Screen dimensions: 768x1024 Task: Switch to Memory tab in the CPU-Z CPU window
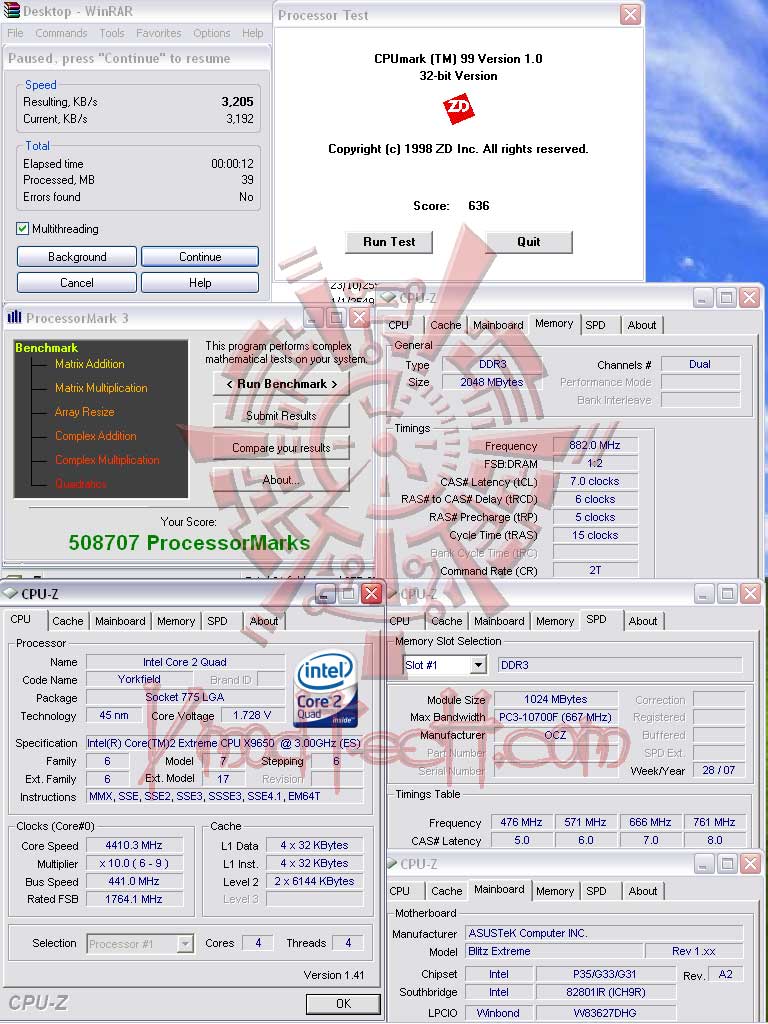176,621
